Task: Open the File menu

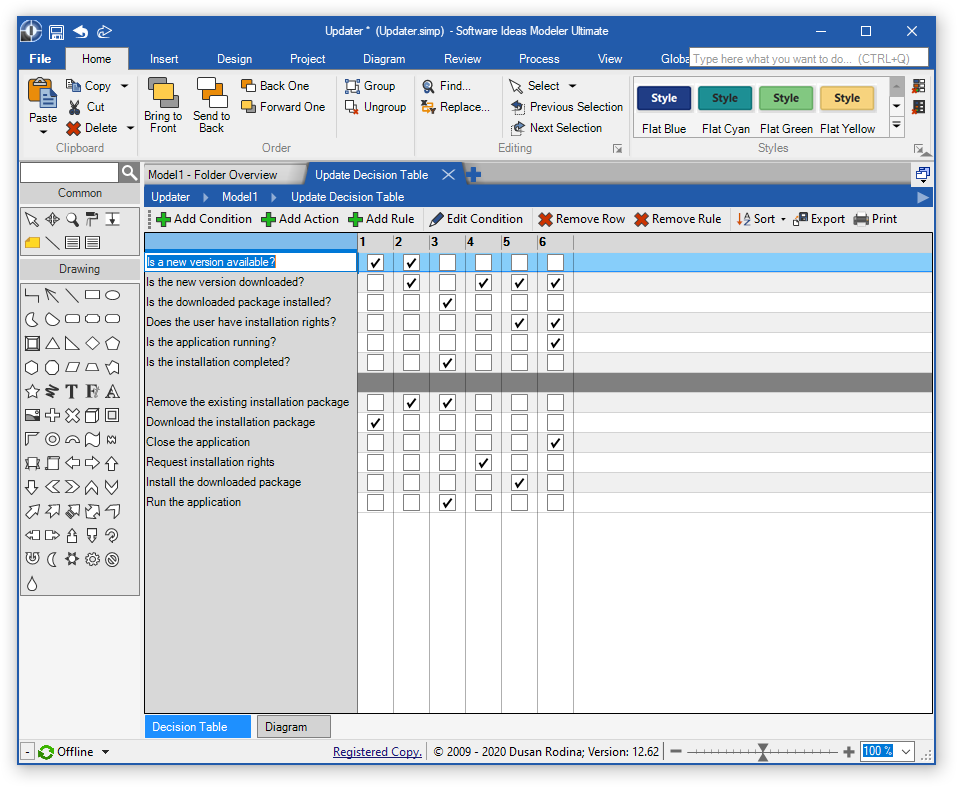Action: [40, 59]
